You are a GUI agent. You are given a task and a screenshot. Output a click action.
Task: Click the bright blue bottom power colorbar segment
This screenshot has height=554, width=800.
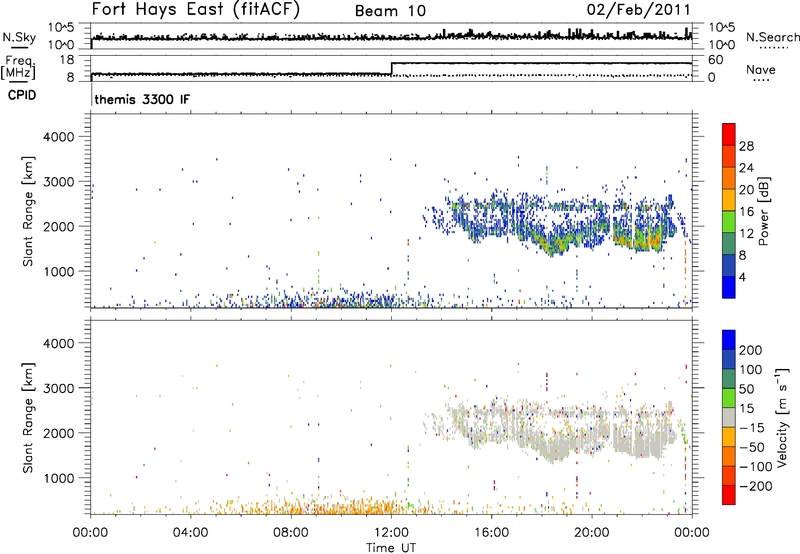[x=729, y=287]
